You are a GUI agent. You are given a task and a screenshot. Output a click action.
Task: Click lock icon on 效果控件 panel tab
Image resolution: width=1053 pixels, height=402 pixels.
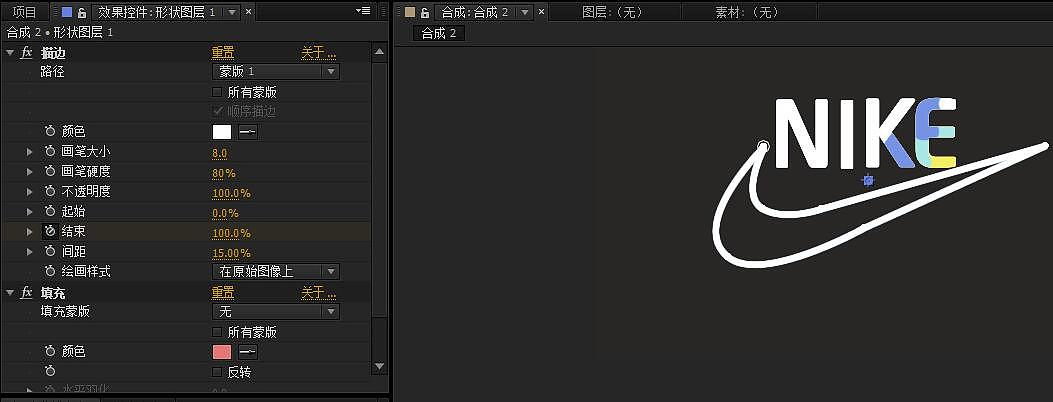click(82, 12)
